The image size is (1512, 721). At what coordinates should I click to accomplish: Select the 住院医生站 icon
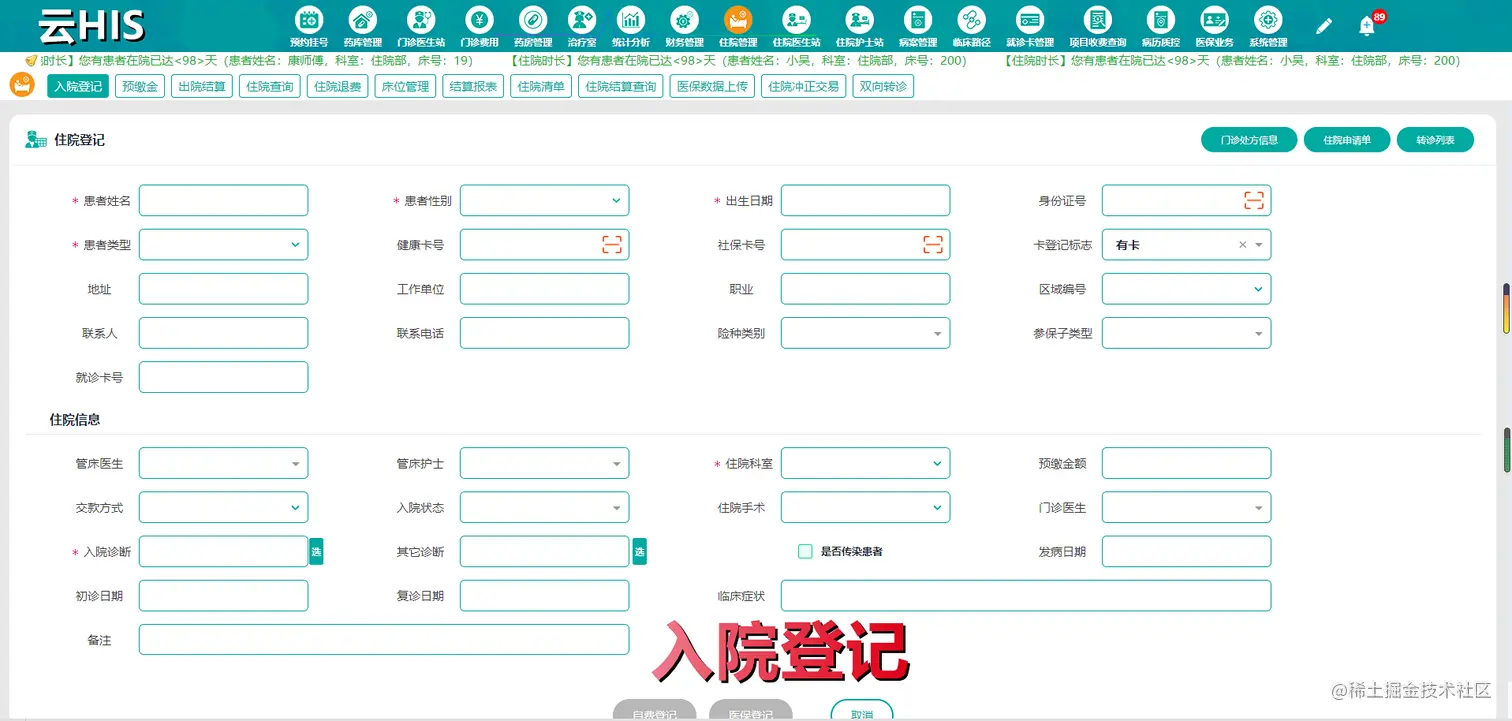coord(796,25)
